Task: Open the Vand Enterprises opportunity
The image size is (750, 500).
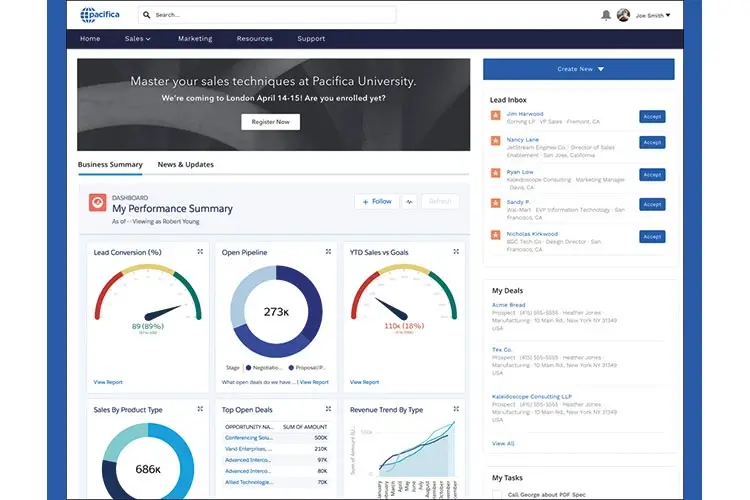Action: tap(248, 449)
